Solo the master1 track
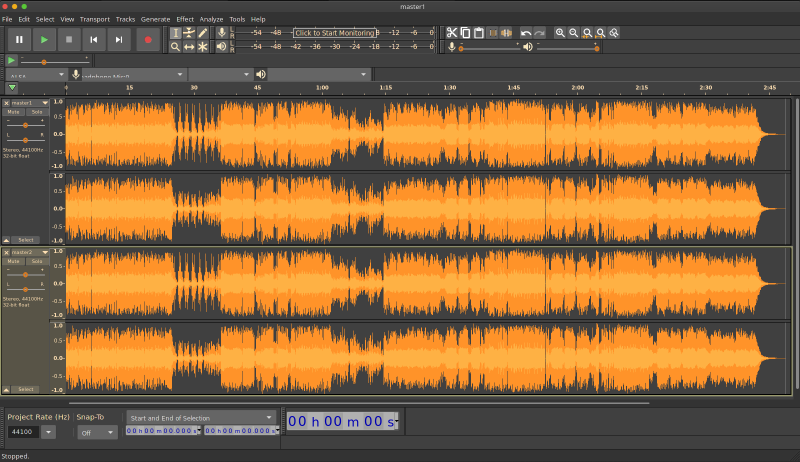Viewport: 800px width, 462px height. pyautogui.click(x=36, y=112)
